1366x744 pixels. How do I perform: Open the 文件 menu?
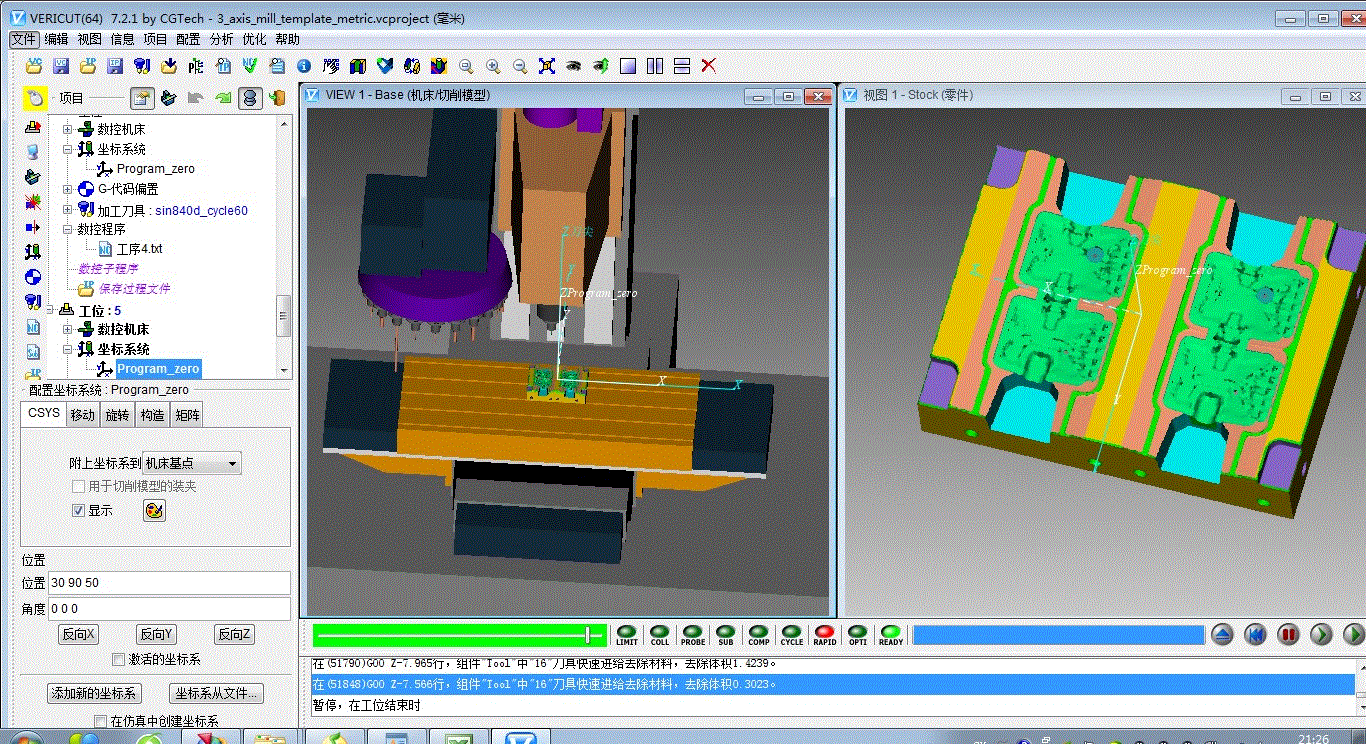coord(24,39)
